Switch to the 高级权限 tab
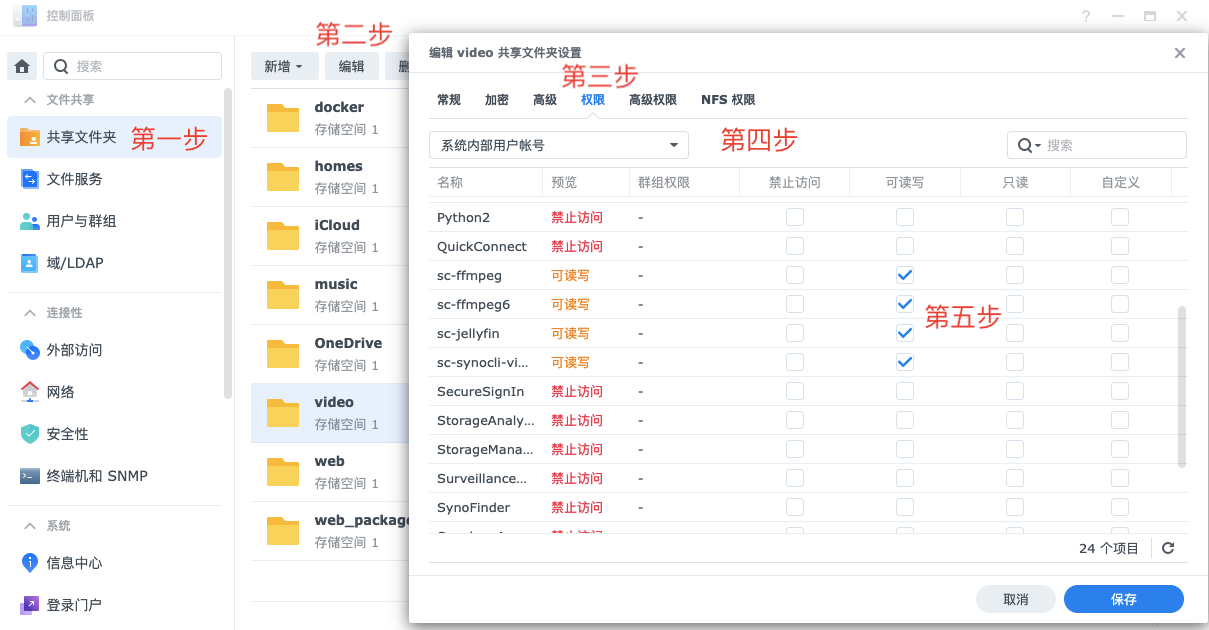Image resolution: width=1209 pixels, height=630 pixels. tap(652, 100)
